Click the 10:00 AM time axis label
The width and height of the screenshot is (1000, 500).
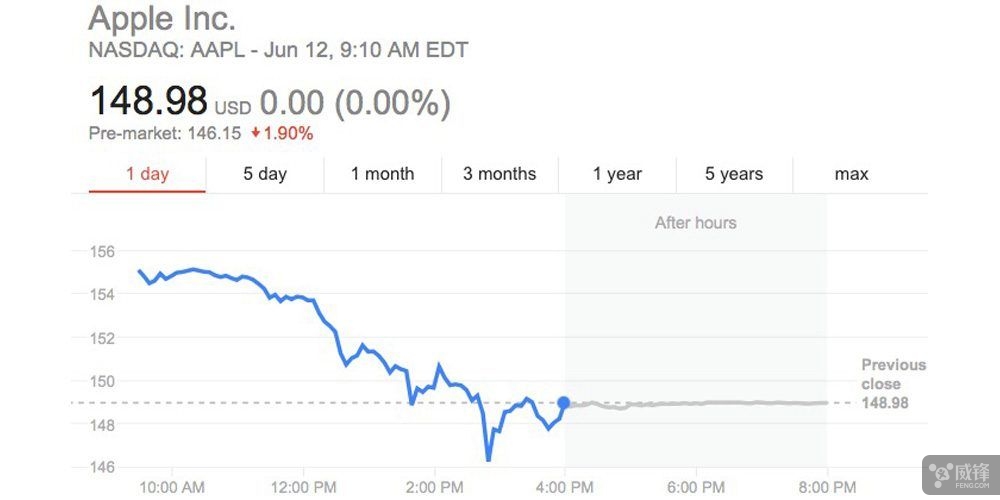tap(171, 487)
